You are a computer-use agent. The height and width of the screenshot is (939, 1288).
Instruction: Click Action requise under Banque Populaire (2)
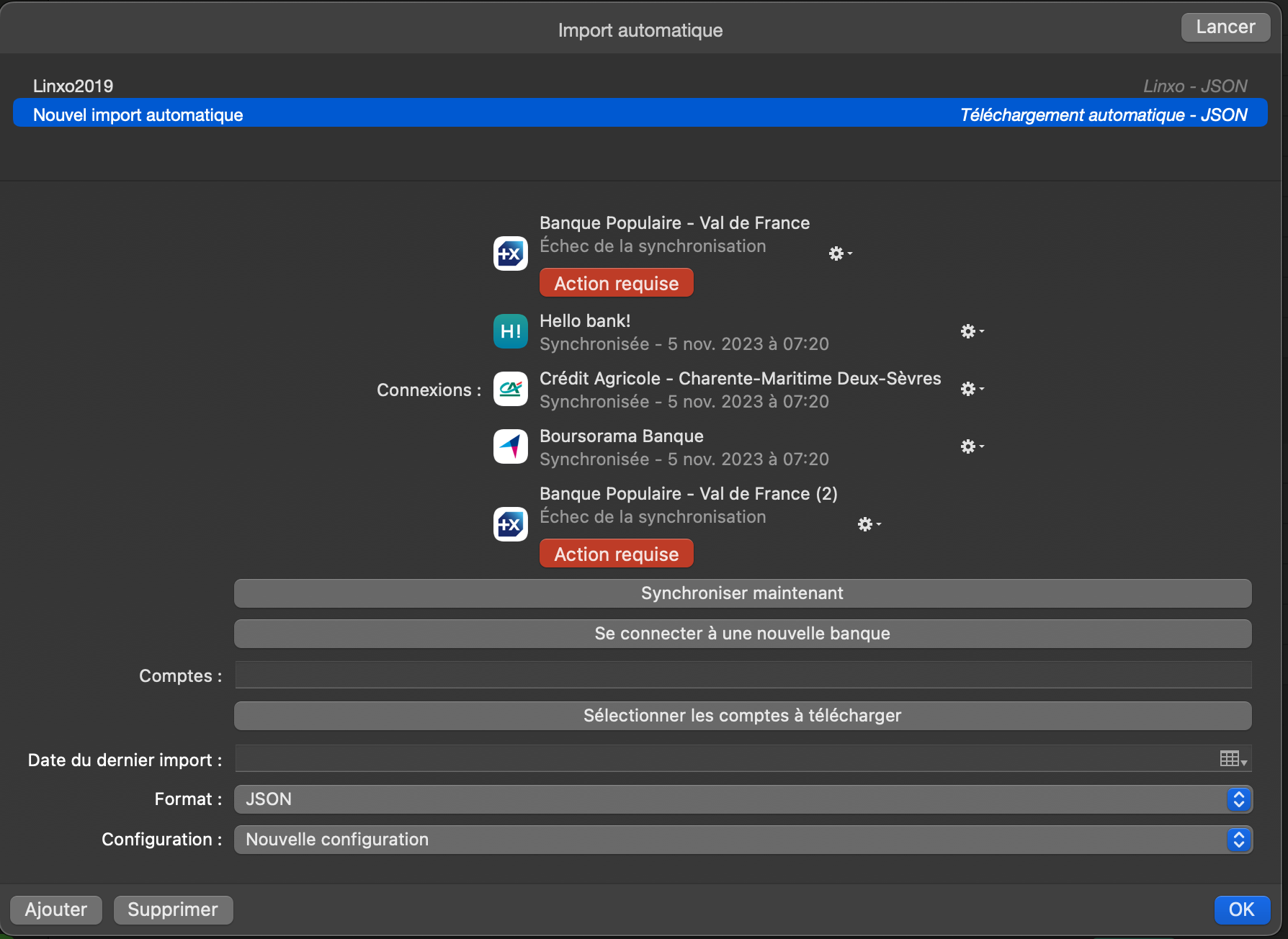pyautogui.click(x=617, y=554)
